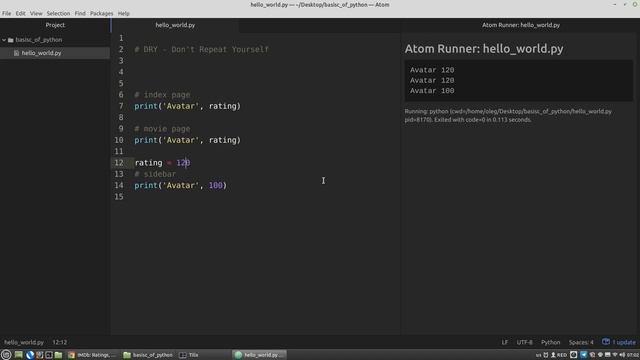640x360 pixels.
Task: Open the network Wi-Fi tray icon
Action: (615, 355)
